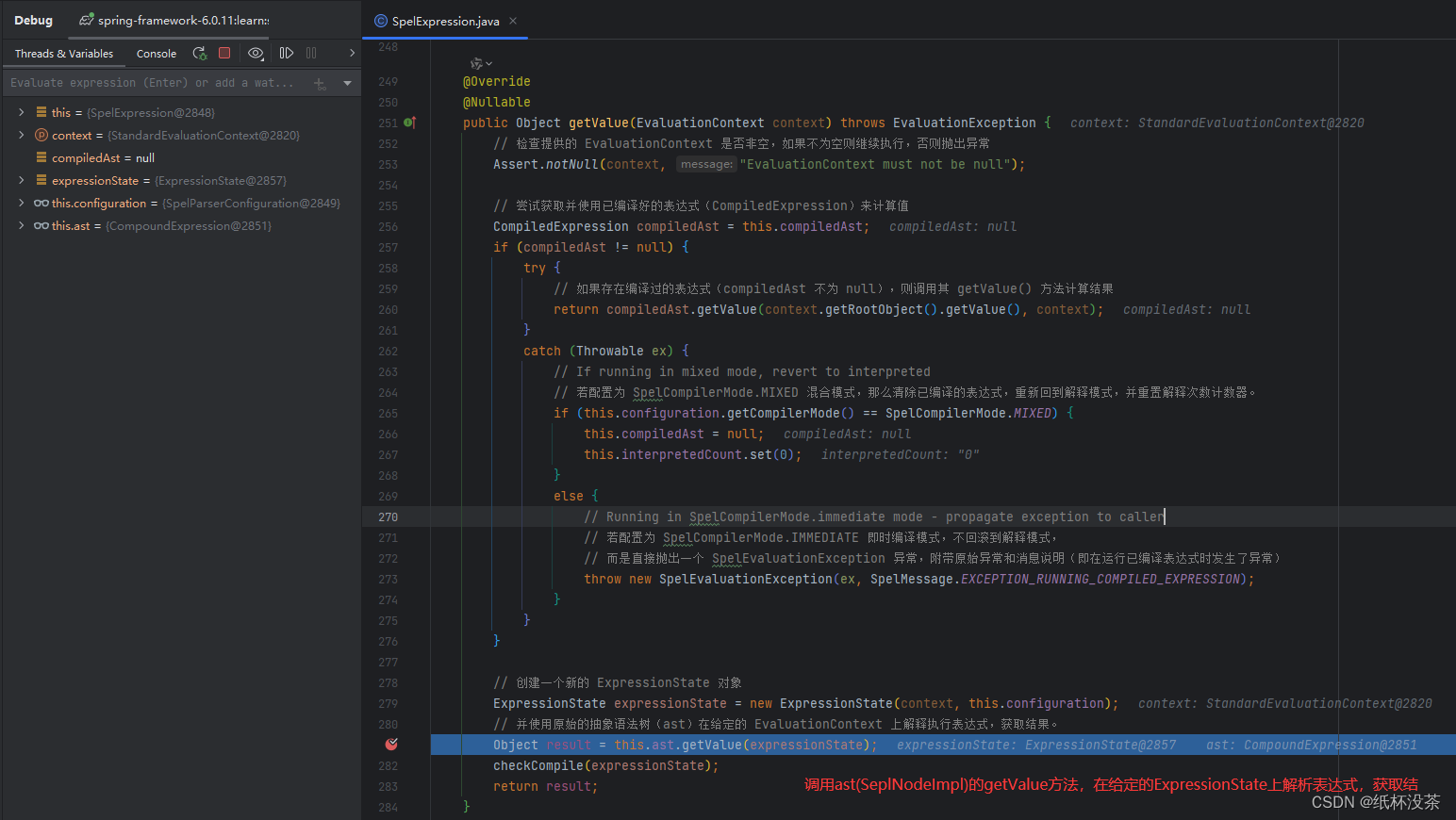Open the SpelExpression.java editor tab
The width and height of the screenshot is (1456, 820).
click(x=445, y=21)
